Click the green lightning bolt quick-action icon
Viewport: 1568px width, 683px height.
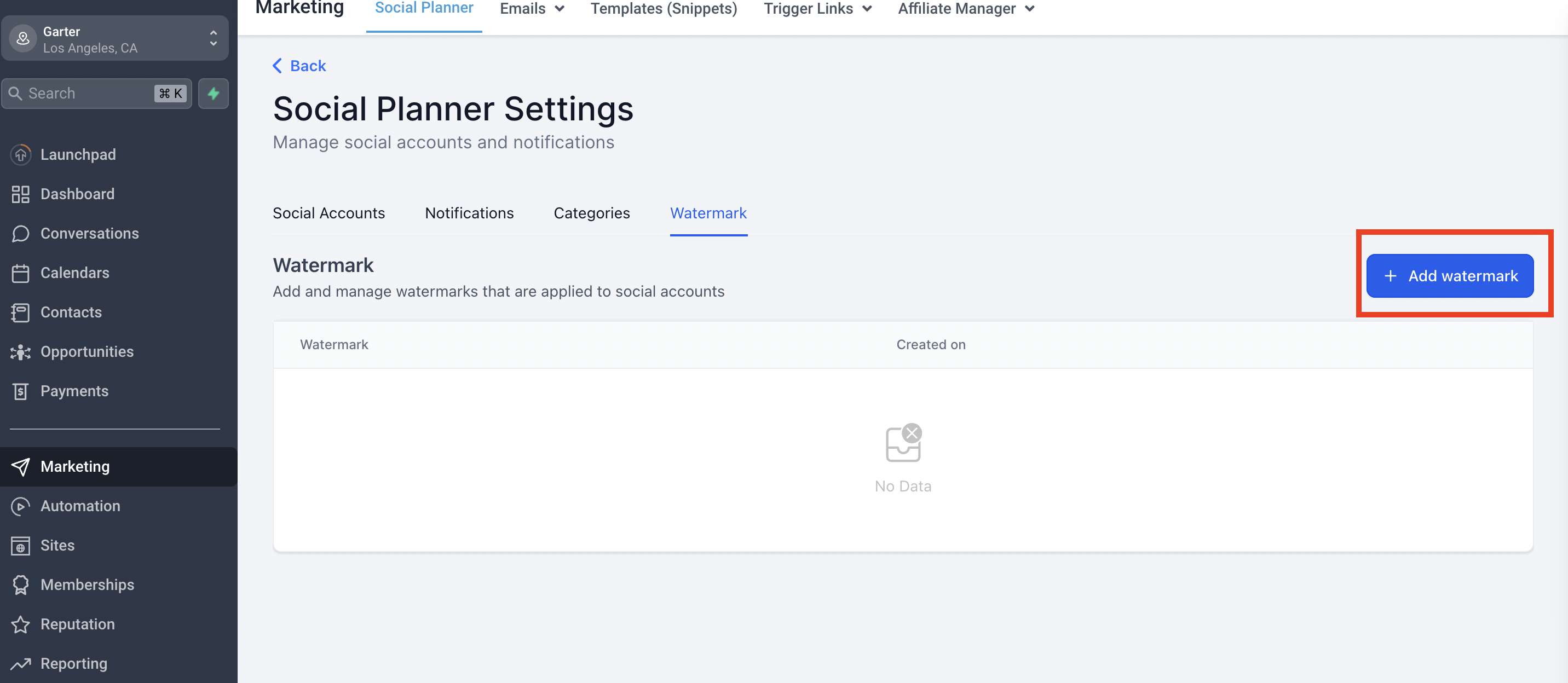[x=213, y=93]
